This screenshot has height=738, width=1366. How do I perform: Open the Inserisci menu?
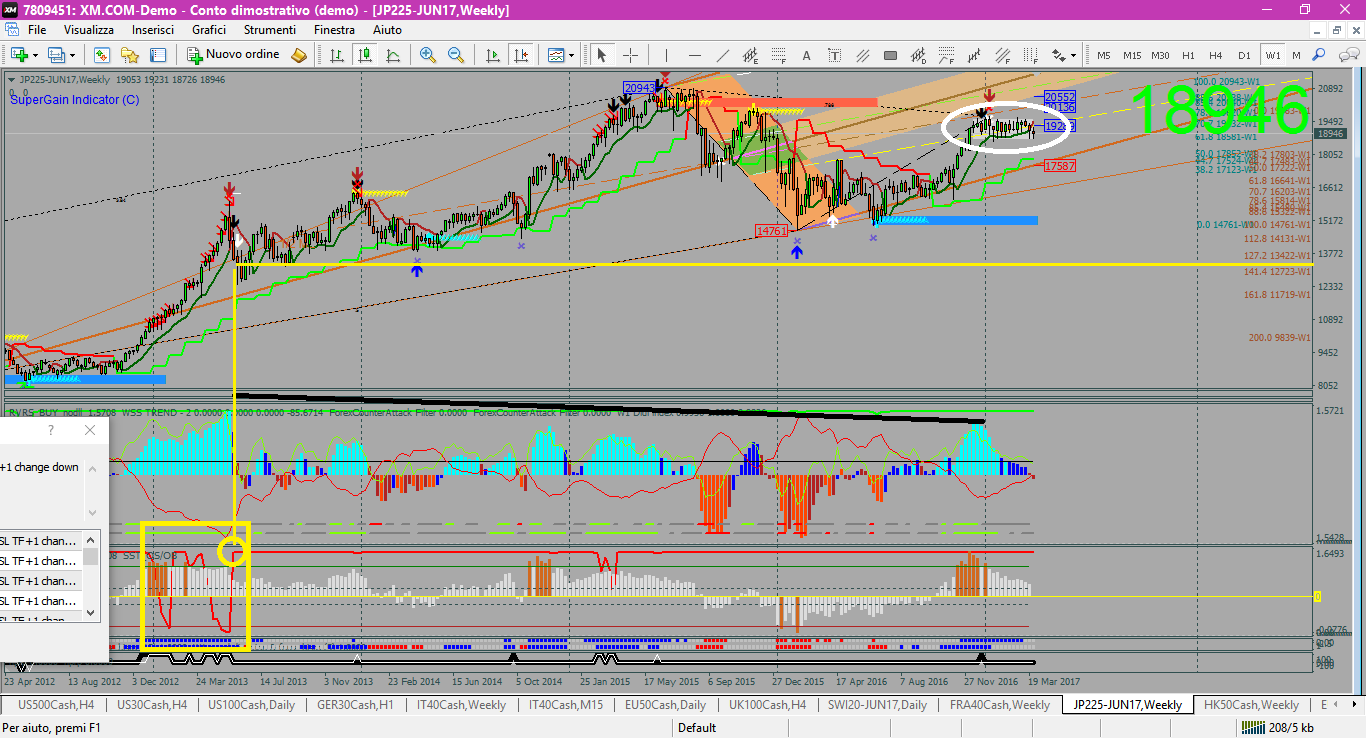click(x=153, y=30)
